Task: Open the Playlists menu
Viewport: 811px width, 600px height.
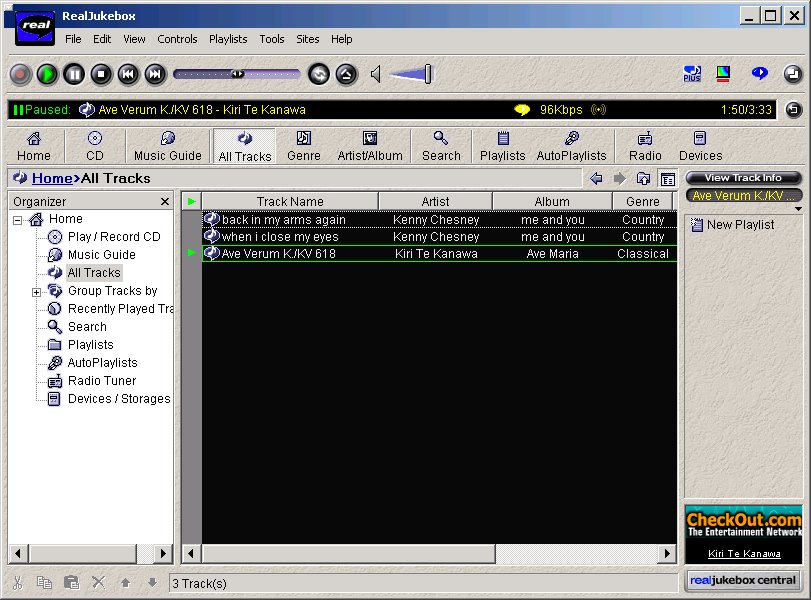Action: click(228, 39)
